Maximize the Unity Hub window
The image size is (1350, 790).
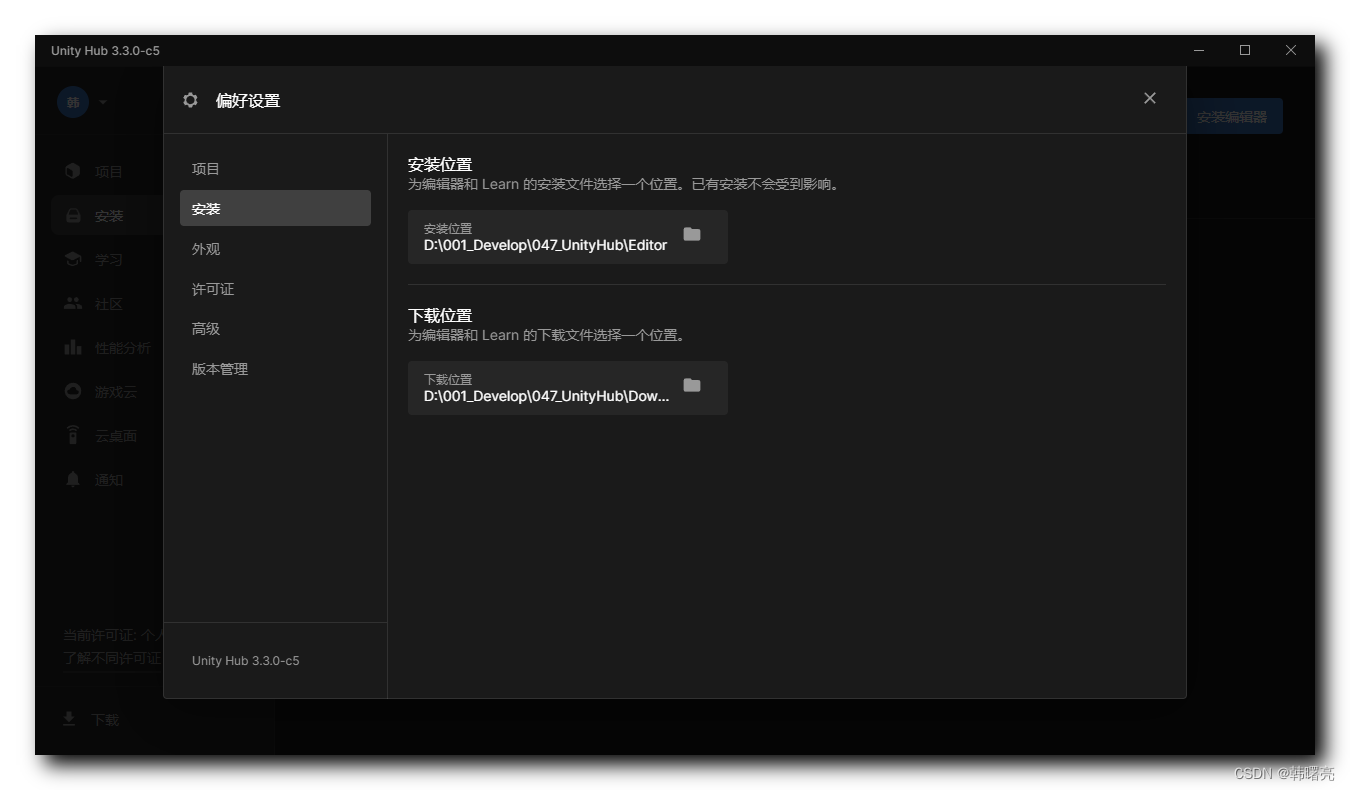pos(1245,50)
